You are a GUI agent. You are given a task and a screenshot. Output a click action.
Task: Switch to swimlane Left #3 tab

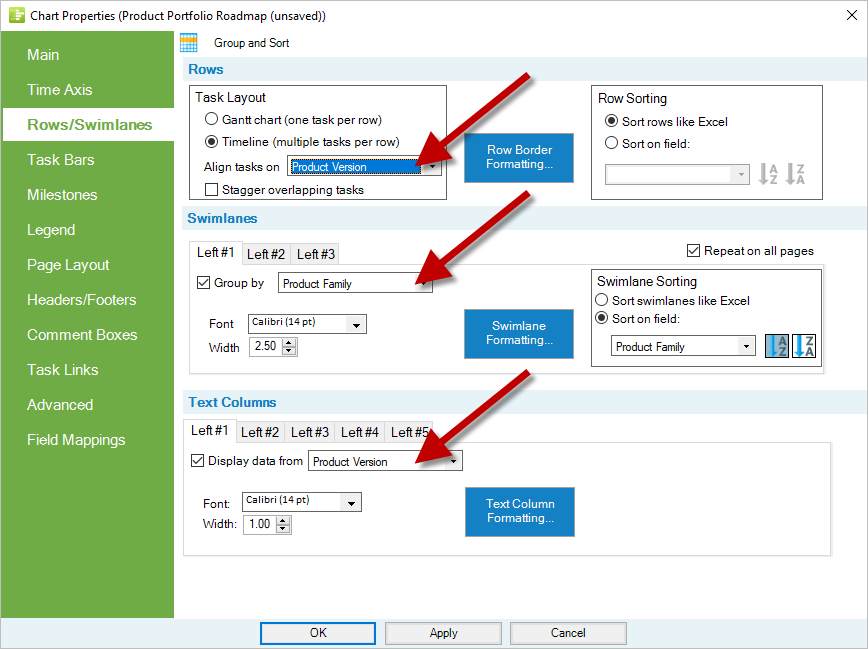[316, 254]
